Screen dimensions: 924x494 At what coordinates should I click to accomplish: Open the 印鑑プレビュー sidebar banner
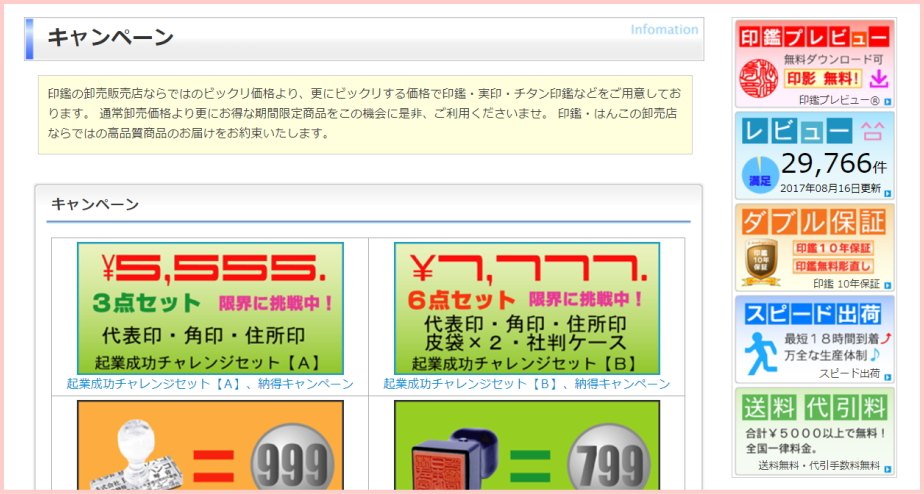point(814,64)
